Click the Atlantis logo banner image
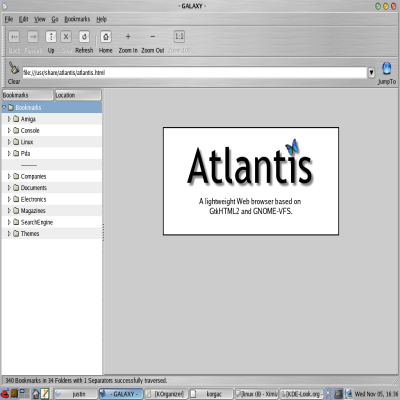 point(251,181)
